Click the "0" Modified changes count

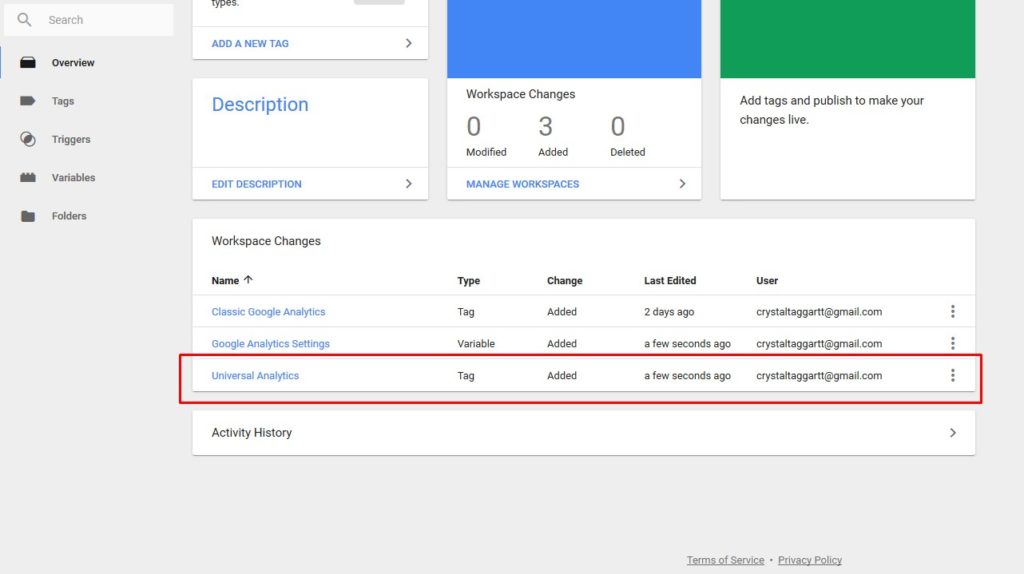click(473, 127)
